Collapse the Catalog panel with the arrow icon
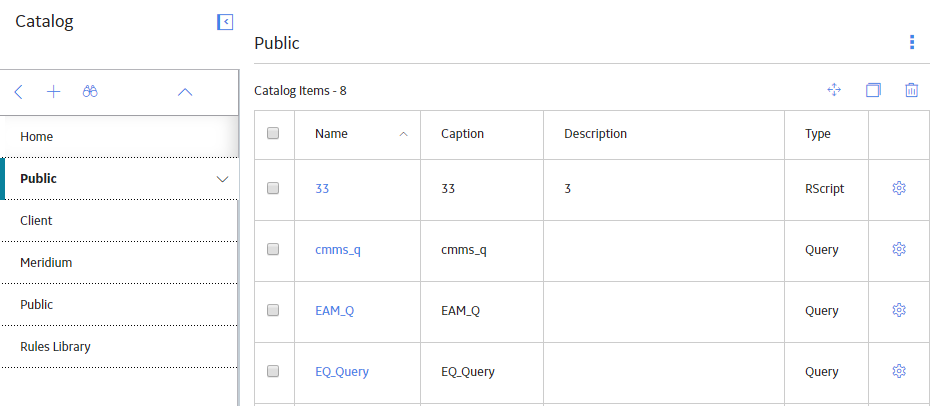The image size is (944, 406). tap(225, 22)
